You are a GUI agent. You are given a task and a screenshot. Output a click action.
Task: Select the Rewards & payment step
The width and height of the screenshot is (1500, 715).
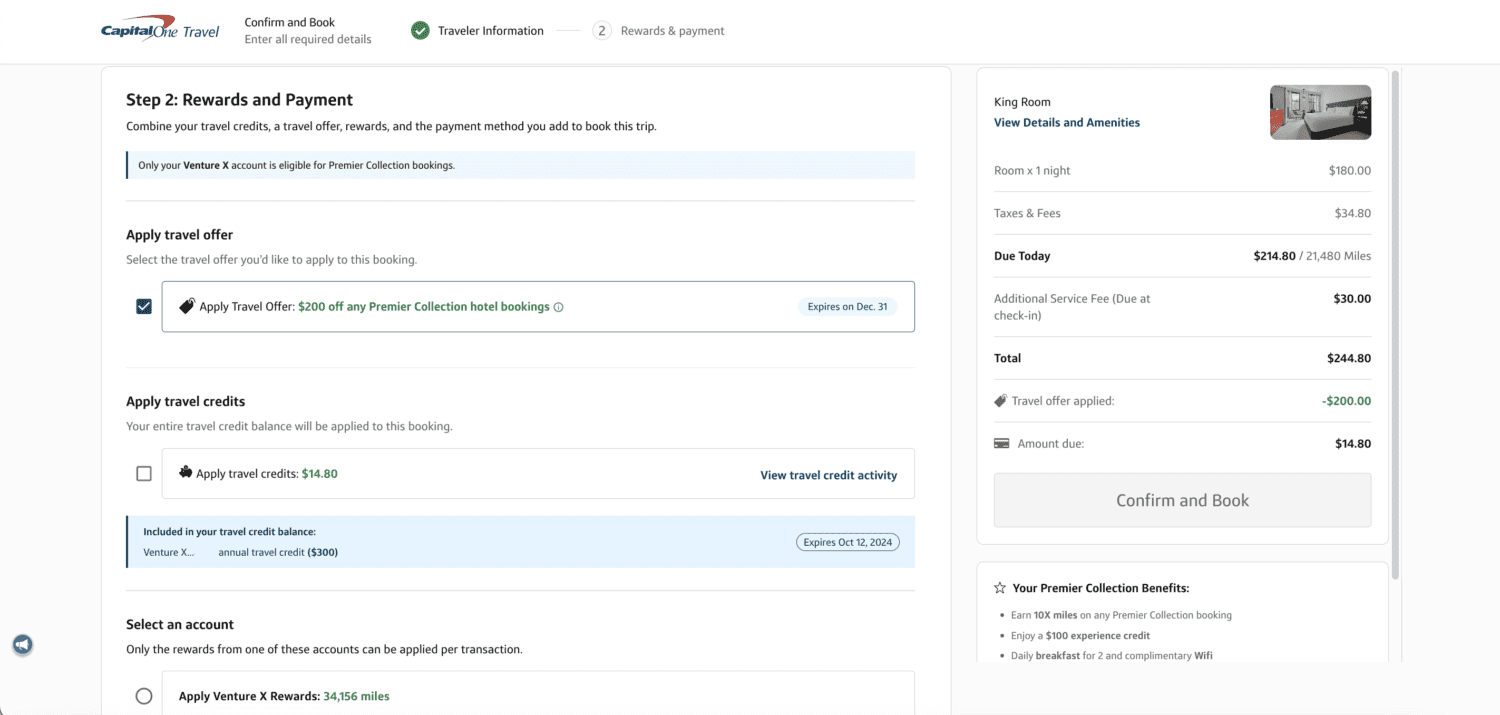tap(672, 31)
